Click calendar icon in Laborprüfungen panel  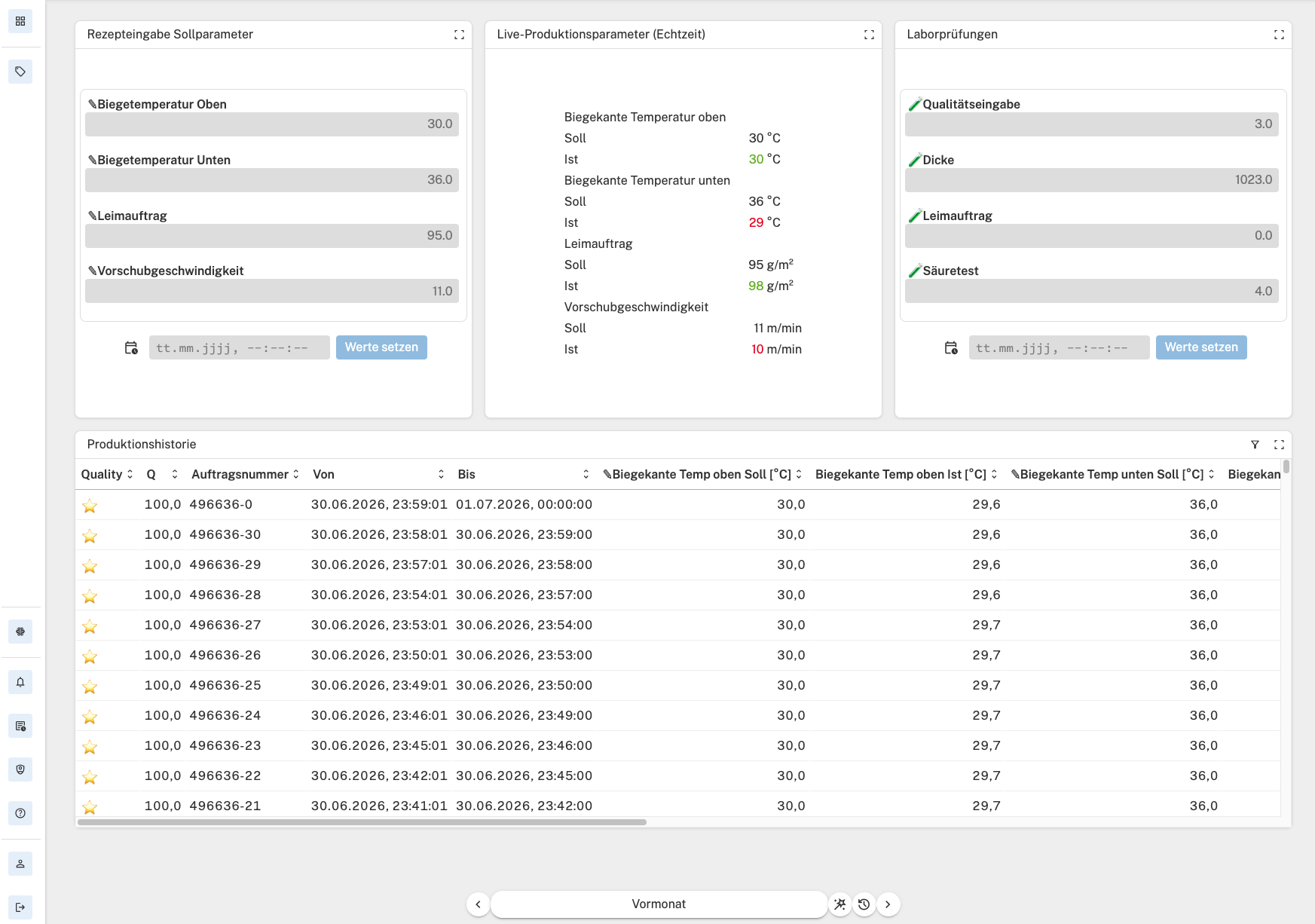[x=951, y=347]
